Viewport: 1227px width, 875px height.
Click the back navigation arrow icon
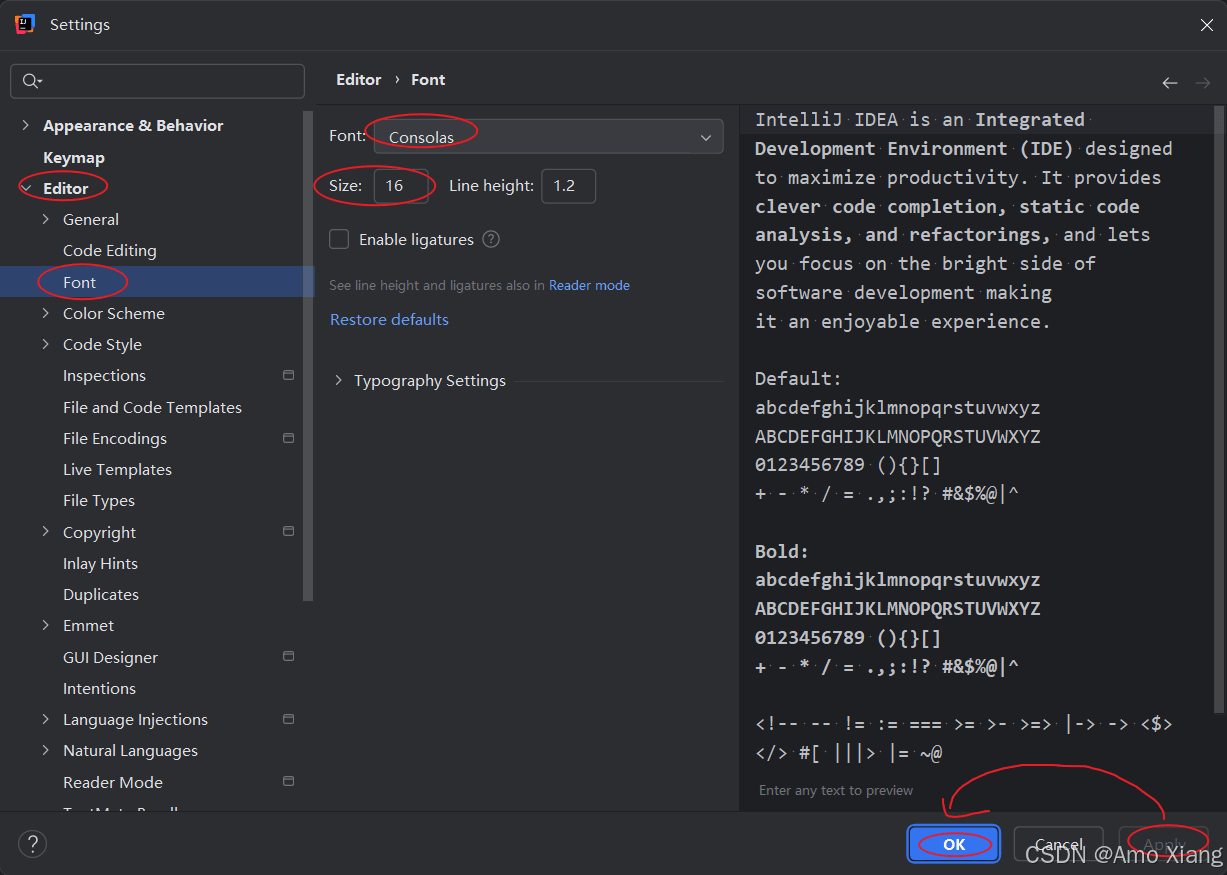pyautogui.click(x=1169, y=82)
